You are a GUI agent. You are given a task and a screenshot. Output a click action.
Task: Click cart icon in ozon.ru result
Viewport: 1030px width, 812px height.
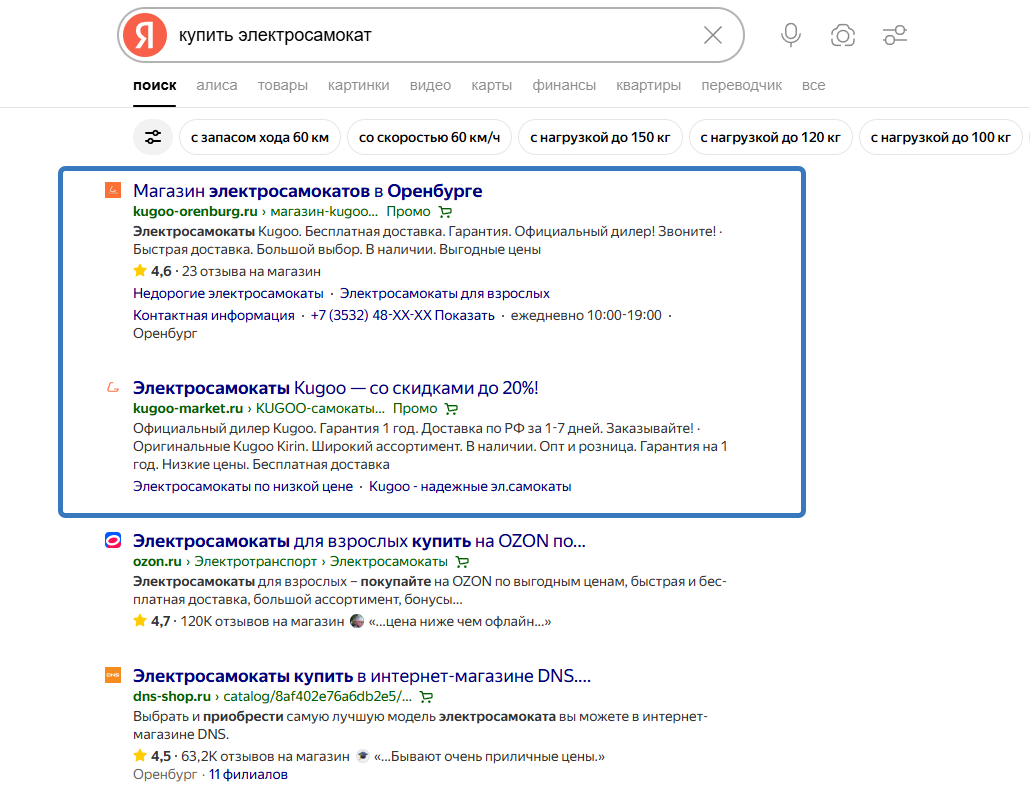pyautogui.click(x=462, y=562)
